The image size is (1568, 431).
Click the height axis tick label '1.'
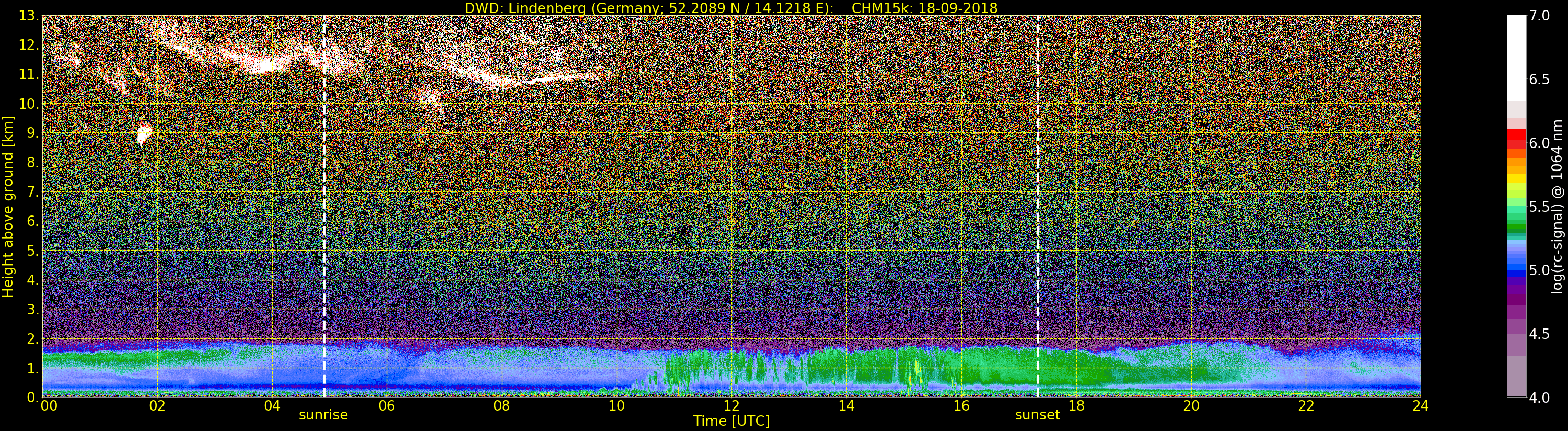[32, 368]
